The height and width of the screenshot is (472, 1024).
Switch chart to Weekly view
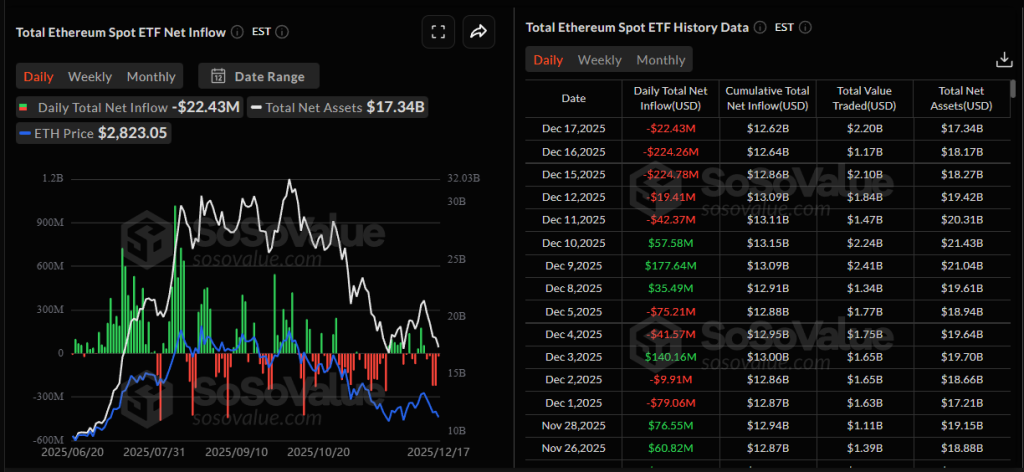coord(90,77)
